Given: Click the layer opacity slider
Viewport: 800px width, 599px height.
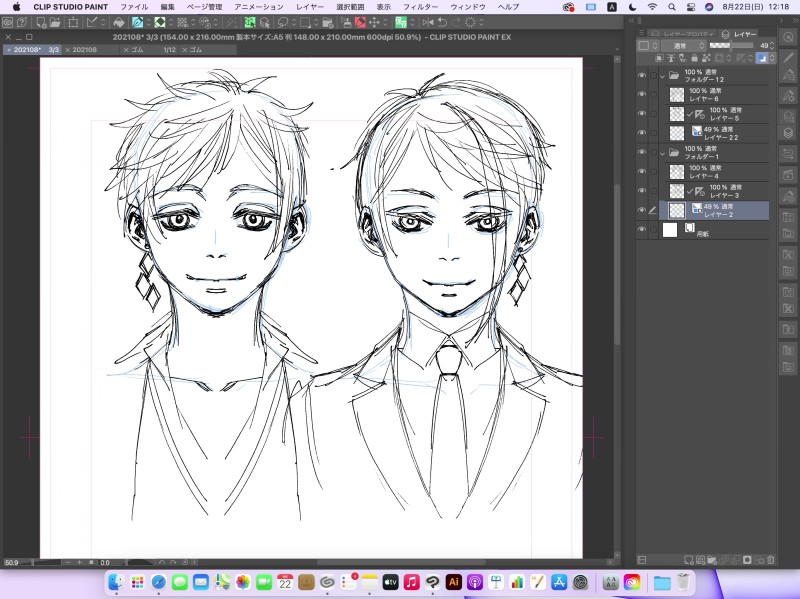Looking at the screenshot, I should pyautogui.click(x=731, y=45).
